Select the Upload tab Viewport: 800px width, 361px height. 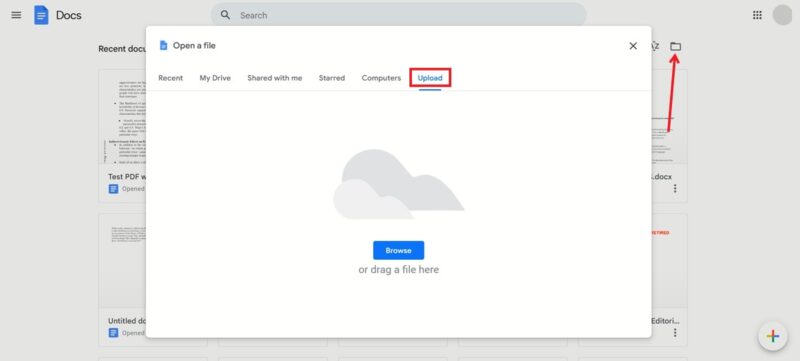click(430, 78)
